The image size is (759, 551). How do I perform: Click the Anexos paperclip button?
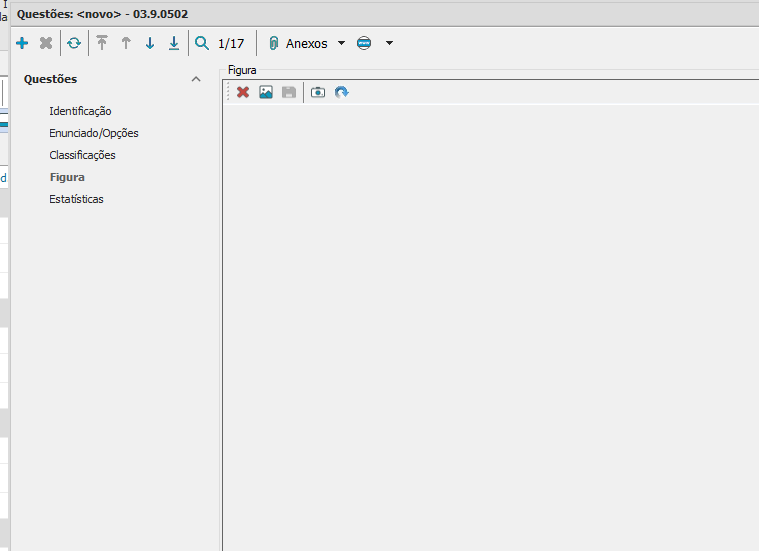tap(298, 43)
